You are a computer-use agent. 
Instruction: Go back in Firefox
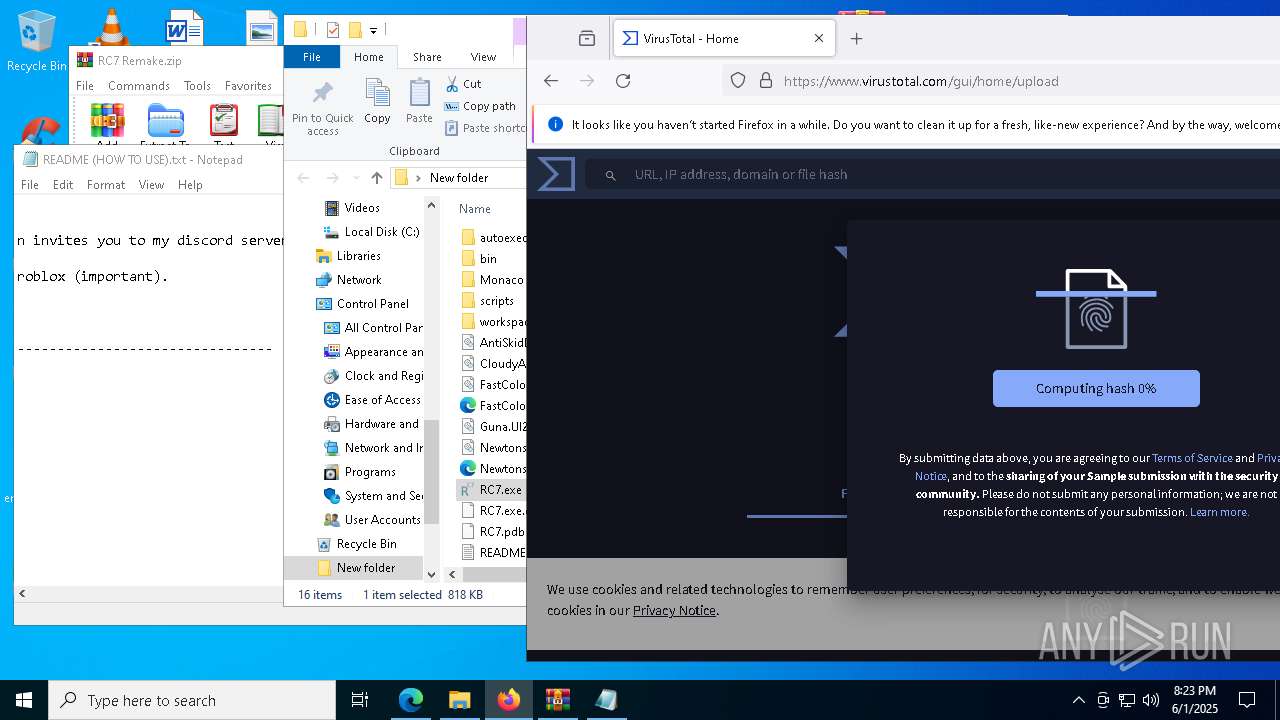pos(551,81)
